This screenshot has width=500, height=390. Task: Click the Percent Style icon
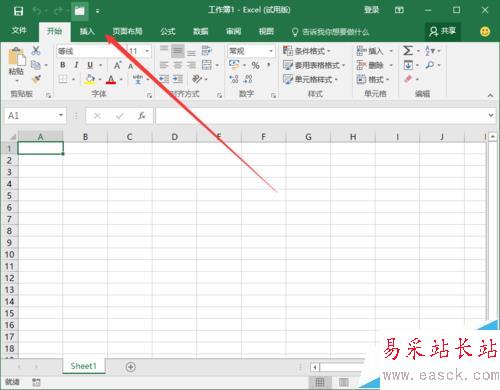pos(255,65)
